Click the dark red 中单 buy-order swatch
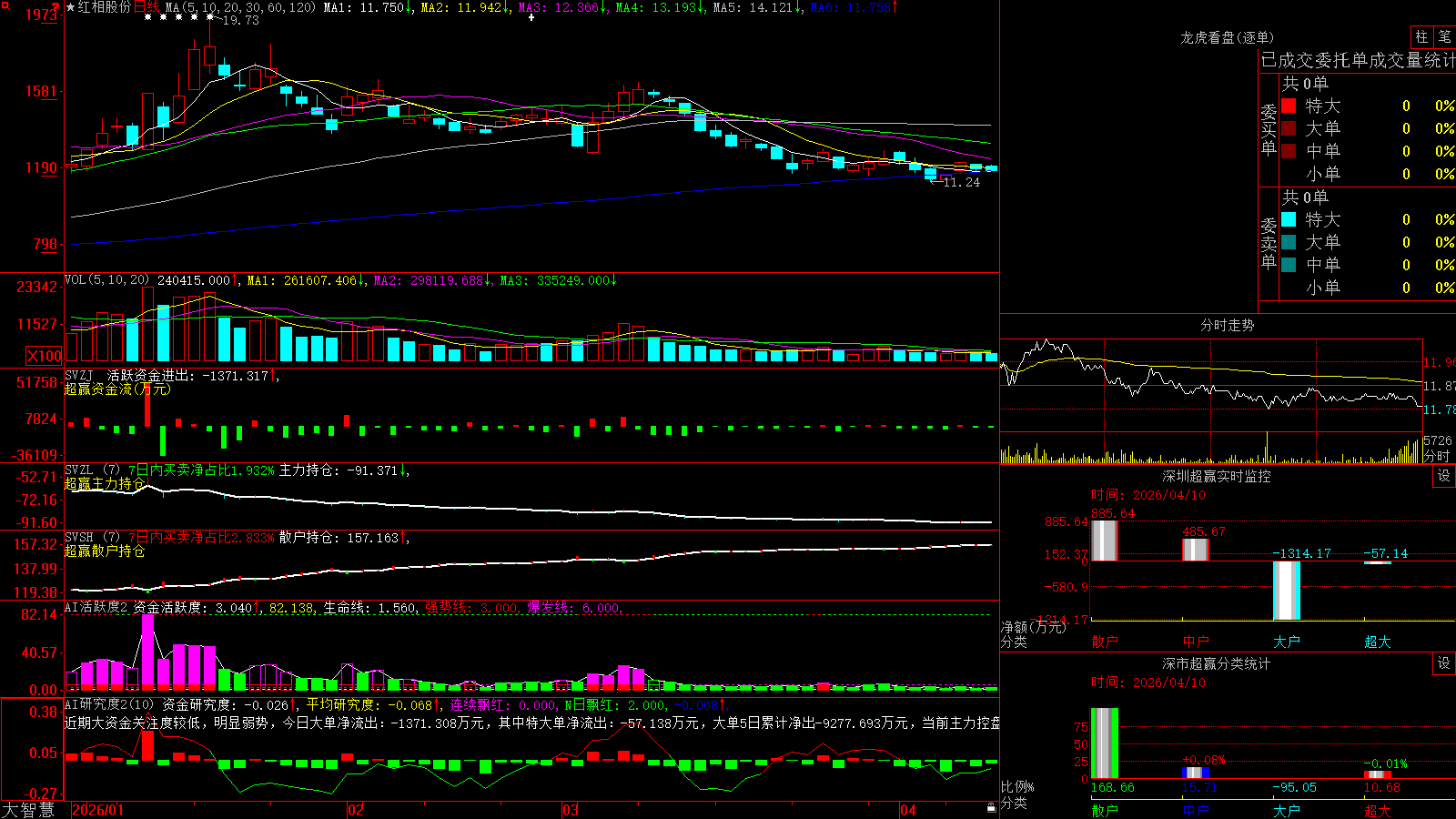 [1289, 151]
